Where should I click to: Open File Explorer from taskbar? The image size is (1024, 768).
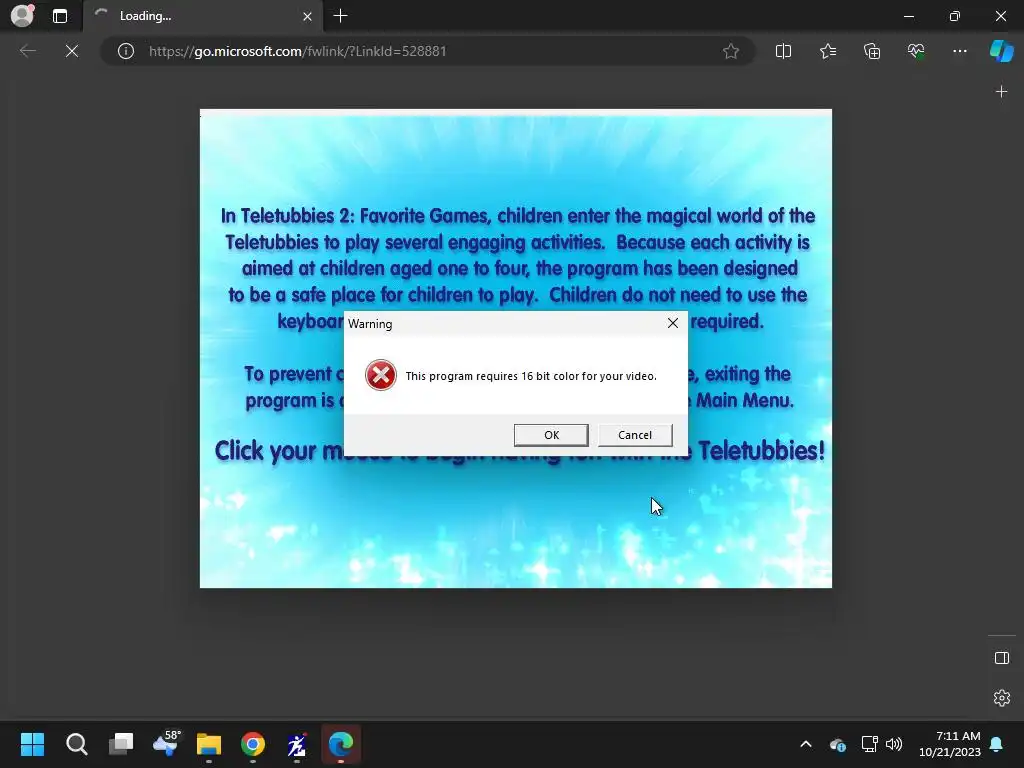click(209, 744)
